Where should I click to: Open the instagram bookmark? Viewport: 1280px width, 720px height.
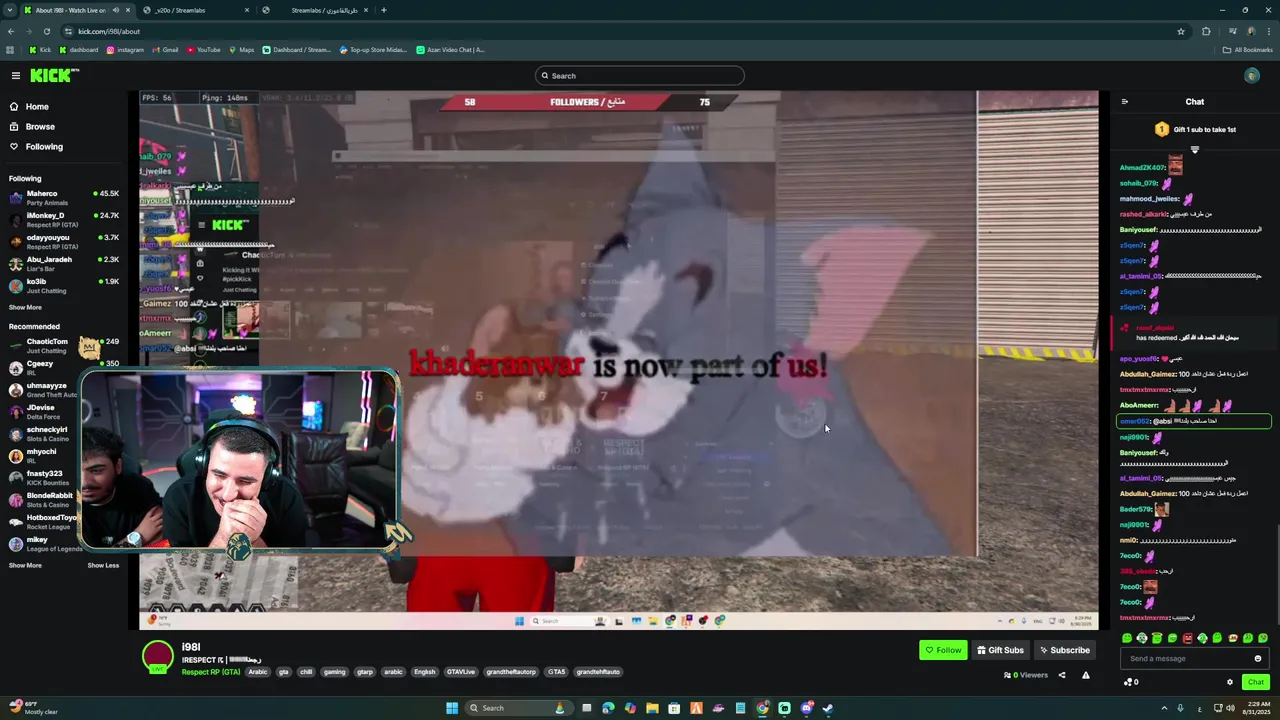click(x=125, y=50)
